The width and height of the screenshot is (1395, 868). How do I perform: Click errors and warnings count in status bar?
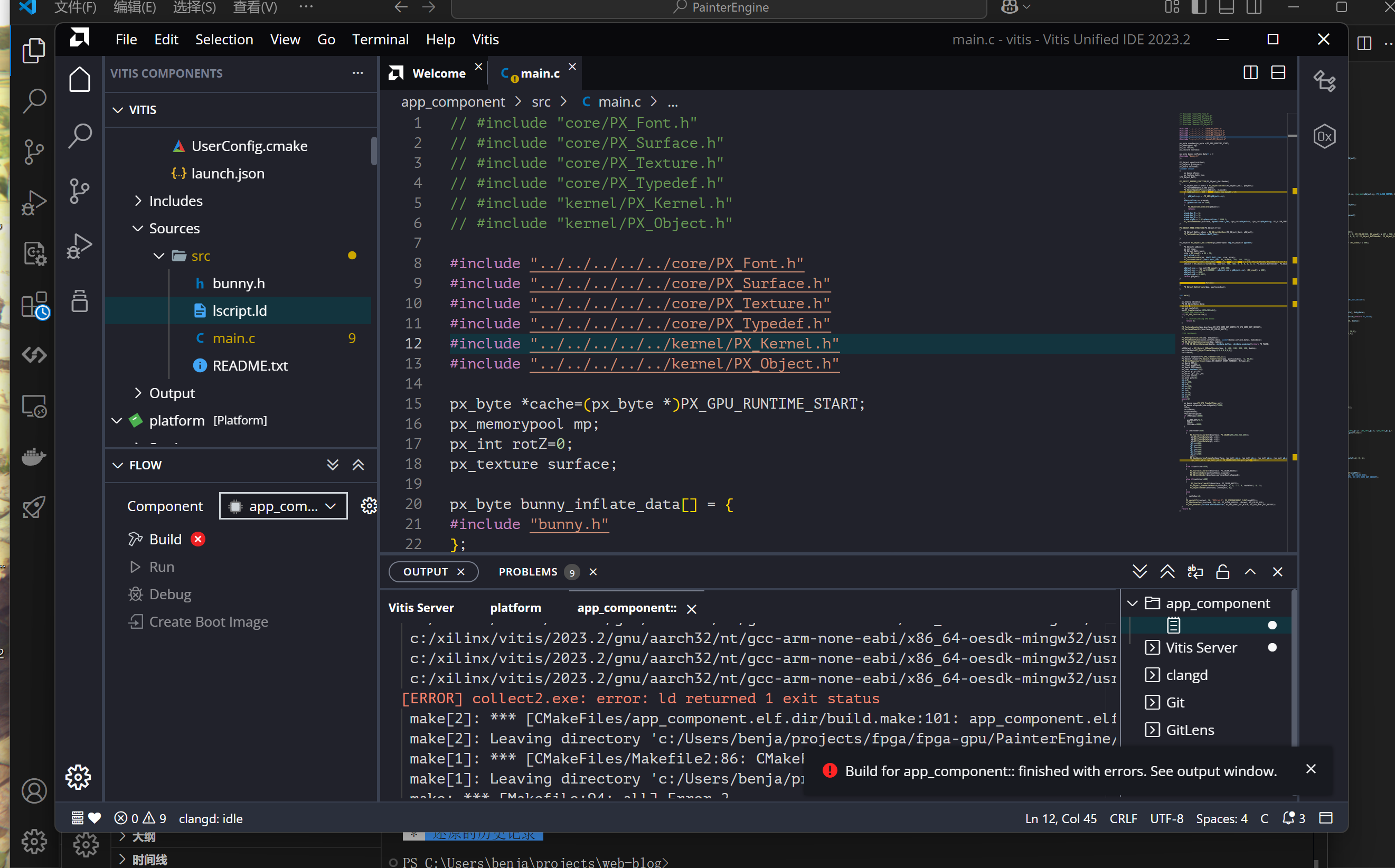pyautogui.click(x=140, y=818)
